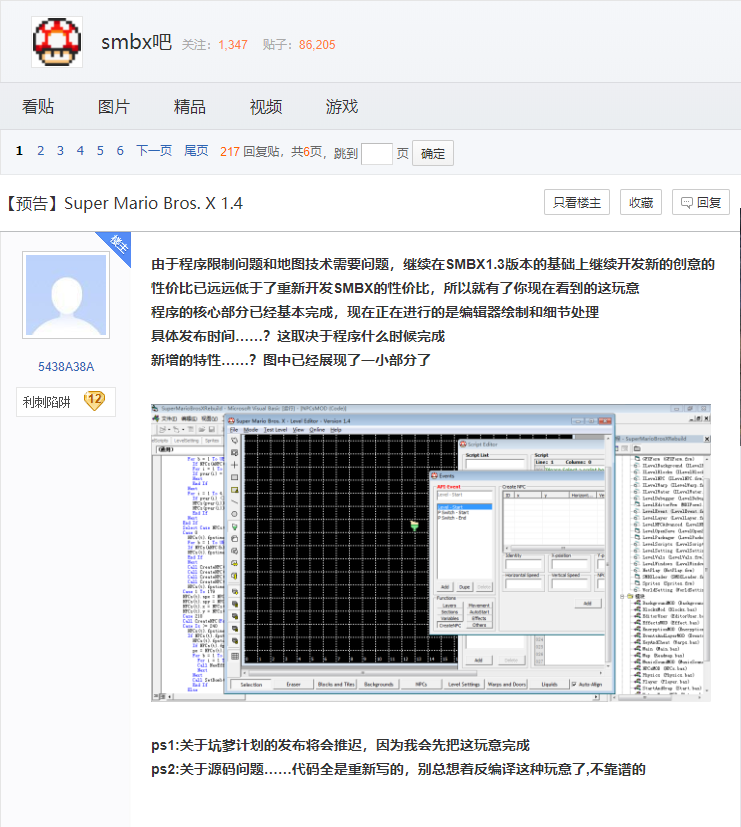741x827 pixels.
Task: Open poster's default profile avatar
Action: pyautogui.click(x=66, y=295)
